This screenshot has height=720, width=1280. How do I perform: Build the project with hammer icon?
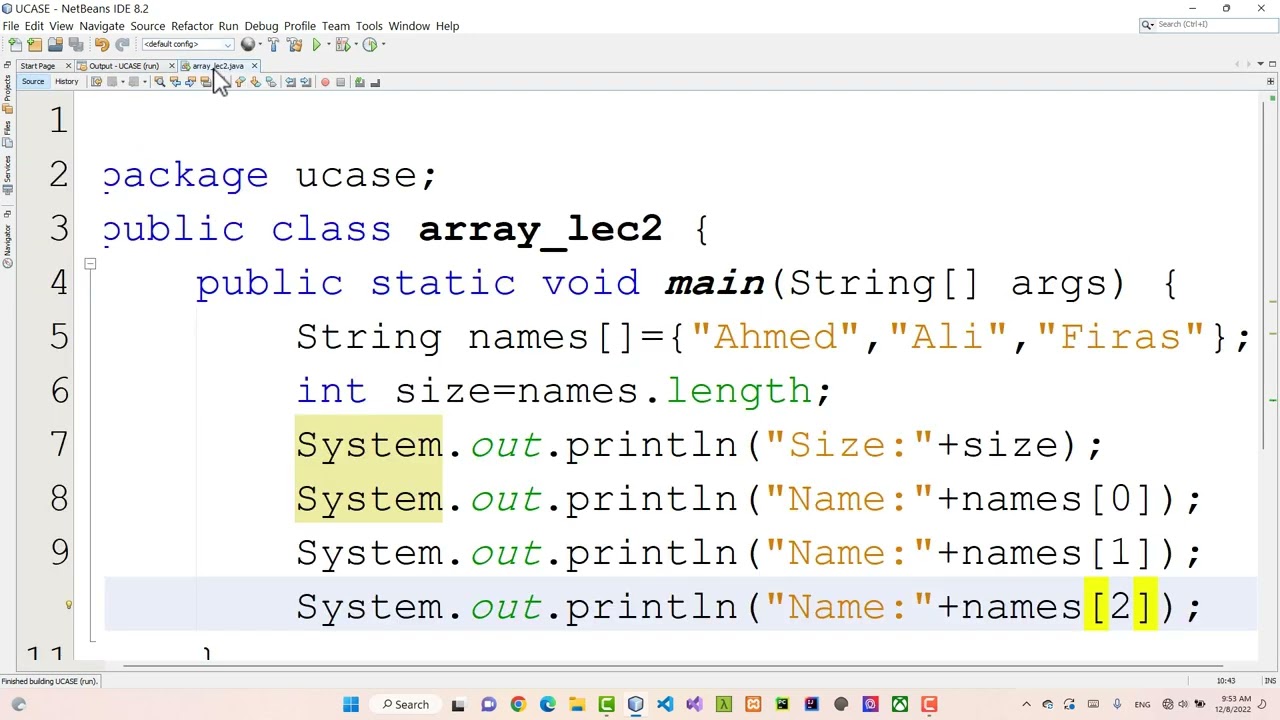click(x=273, y=44)
